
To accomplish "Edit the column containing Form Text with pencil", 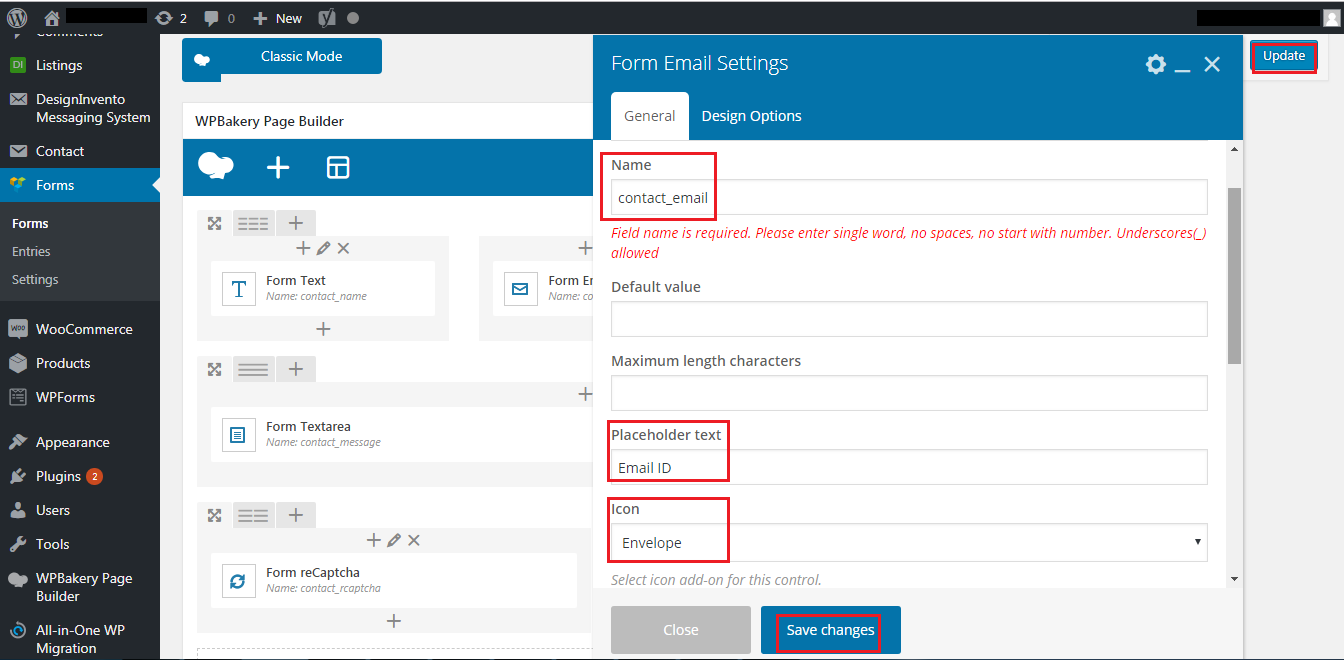I will (323, 248).
